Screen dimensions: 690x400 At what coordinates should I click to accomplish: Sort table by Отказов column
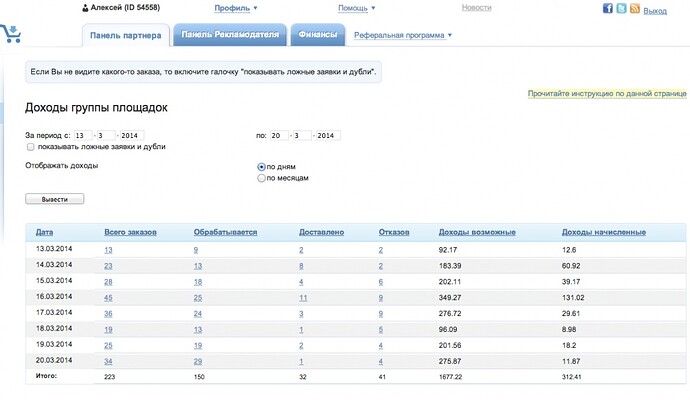pyautogui.click(x=394, y=232)
